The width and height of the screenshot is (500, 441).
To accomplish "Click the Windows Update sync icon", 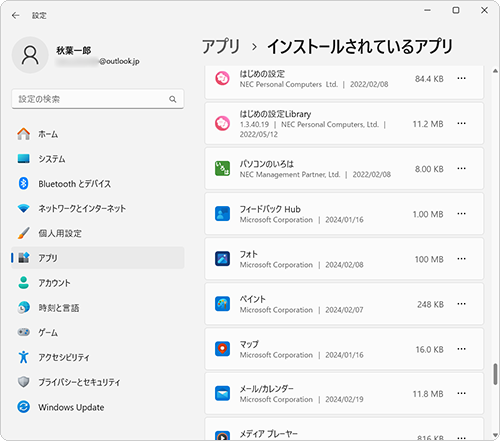I will tap(24, 407).
